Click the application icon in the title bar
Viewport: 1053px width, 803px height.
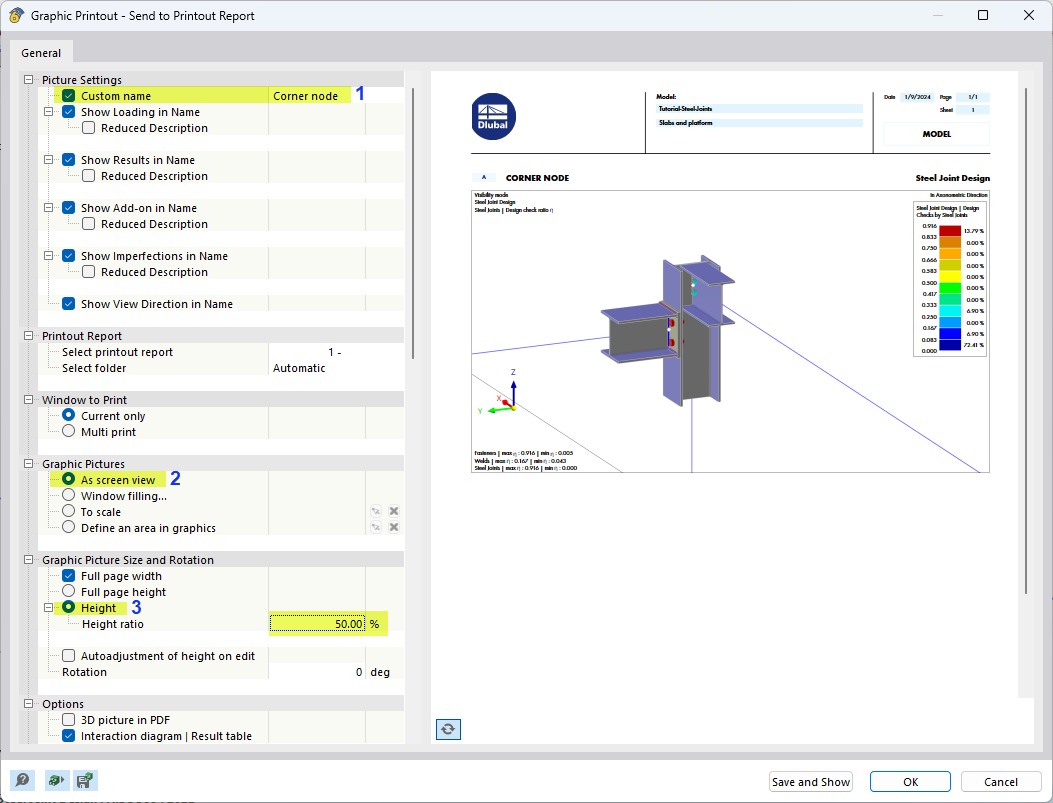pyautogui.click(x=16, y=15)
